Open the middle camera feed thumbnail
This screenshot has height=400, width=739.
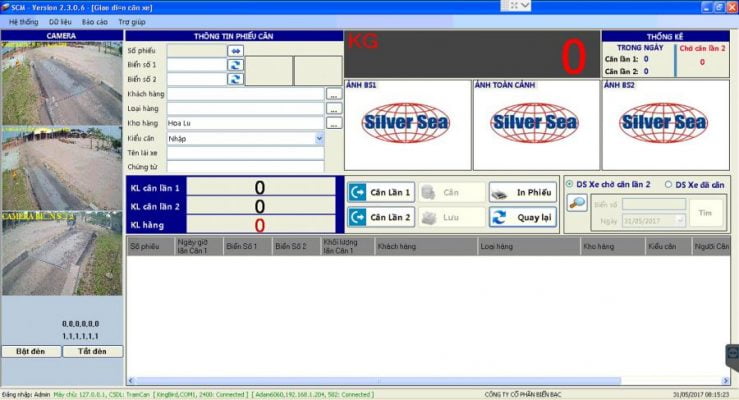coord(62,168)
